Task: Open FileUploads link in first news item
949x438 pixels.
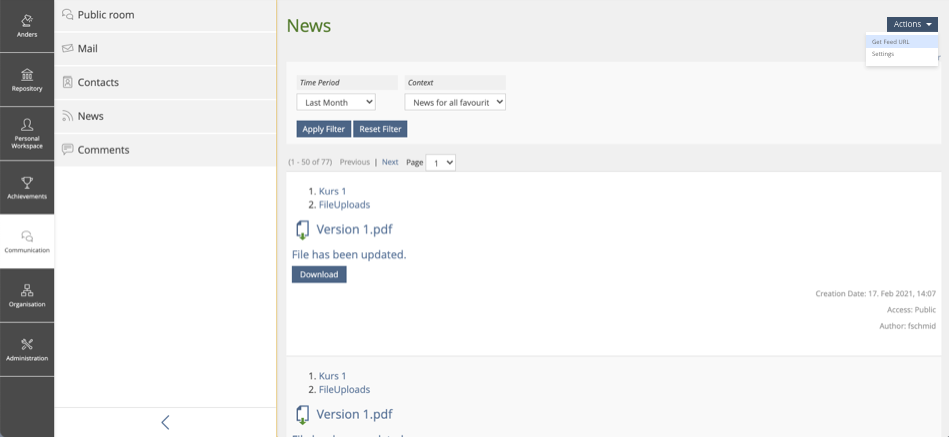Action: tap(344, 204)
